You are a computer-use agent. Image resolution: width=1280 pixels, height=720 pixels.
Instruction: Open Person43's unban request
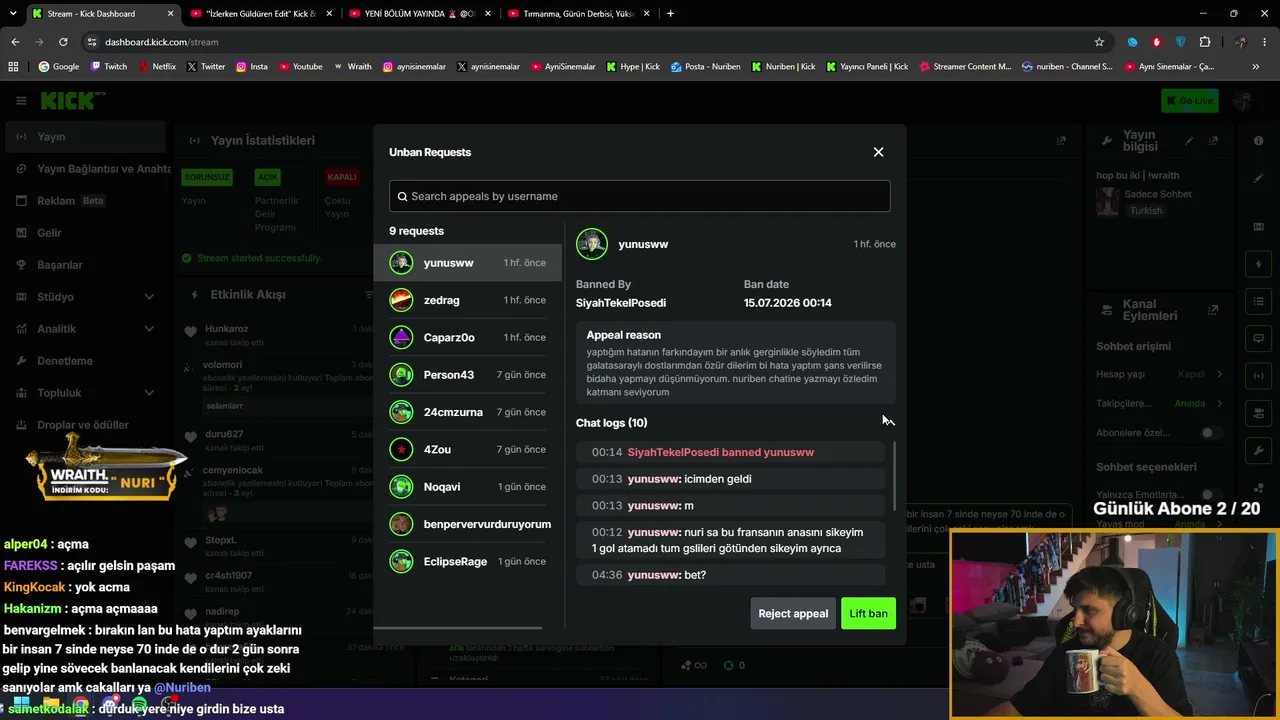click(x=468, y=375)
